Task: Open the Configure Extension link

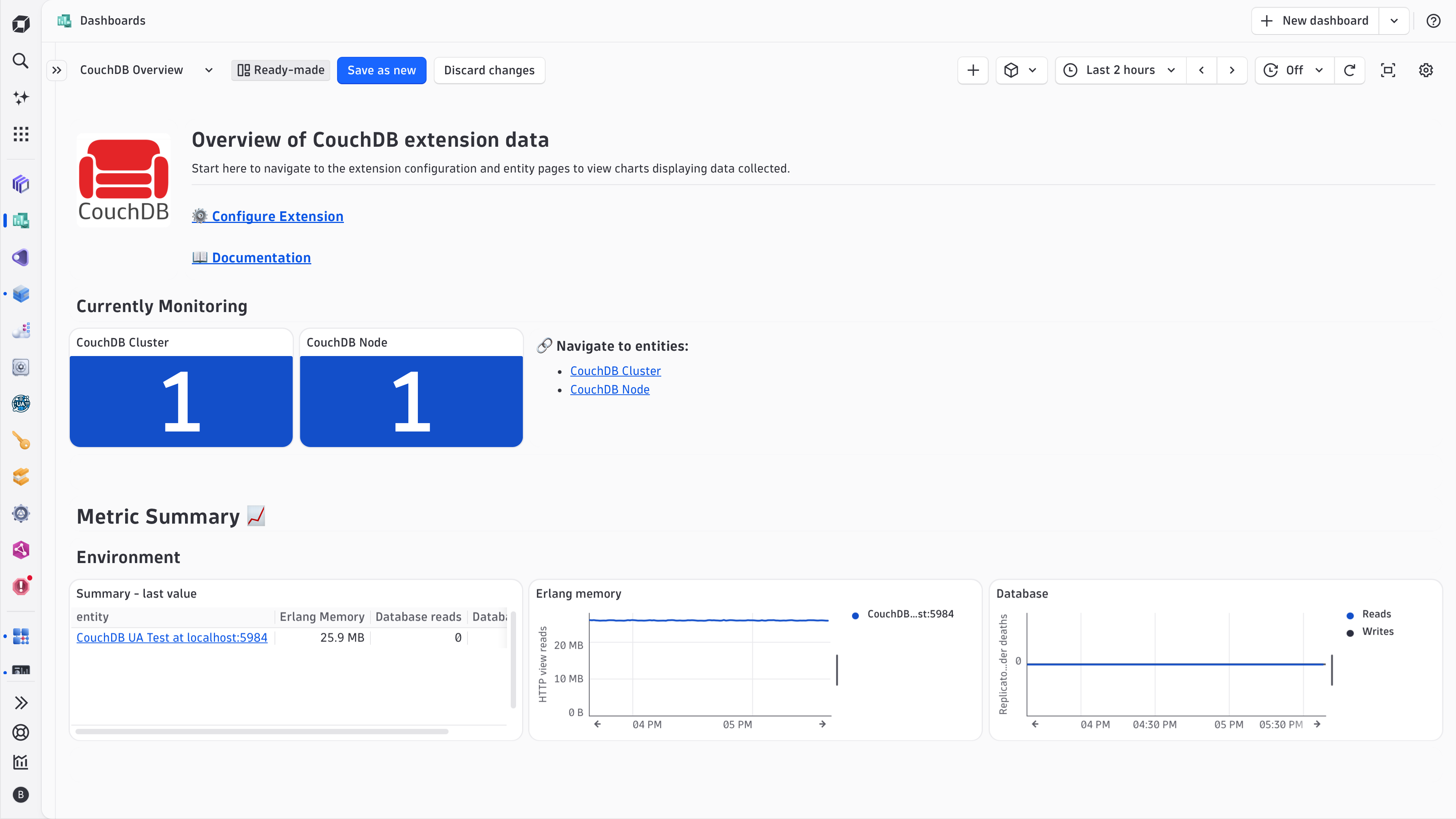Action: tap(267, 217)
